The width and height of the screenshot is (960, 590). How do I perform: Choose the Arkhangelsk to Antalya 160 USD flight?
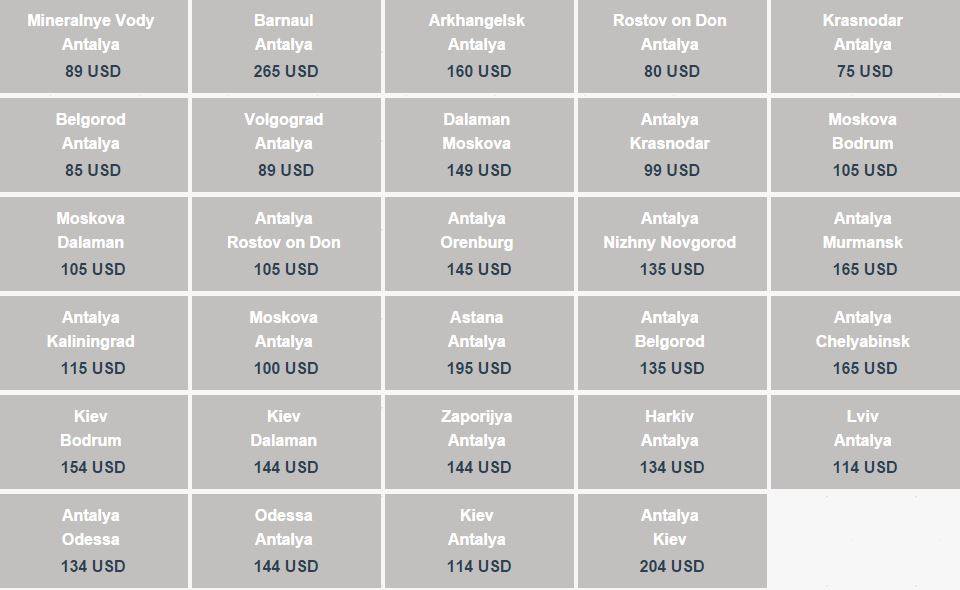[x=479, y=46]
